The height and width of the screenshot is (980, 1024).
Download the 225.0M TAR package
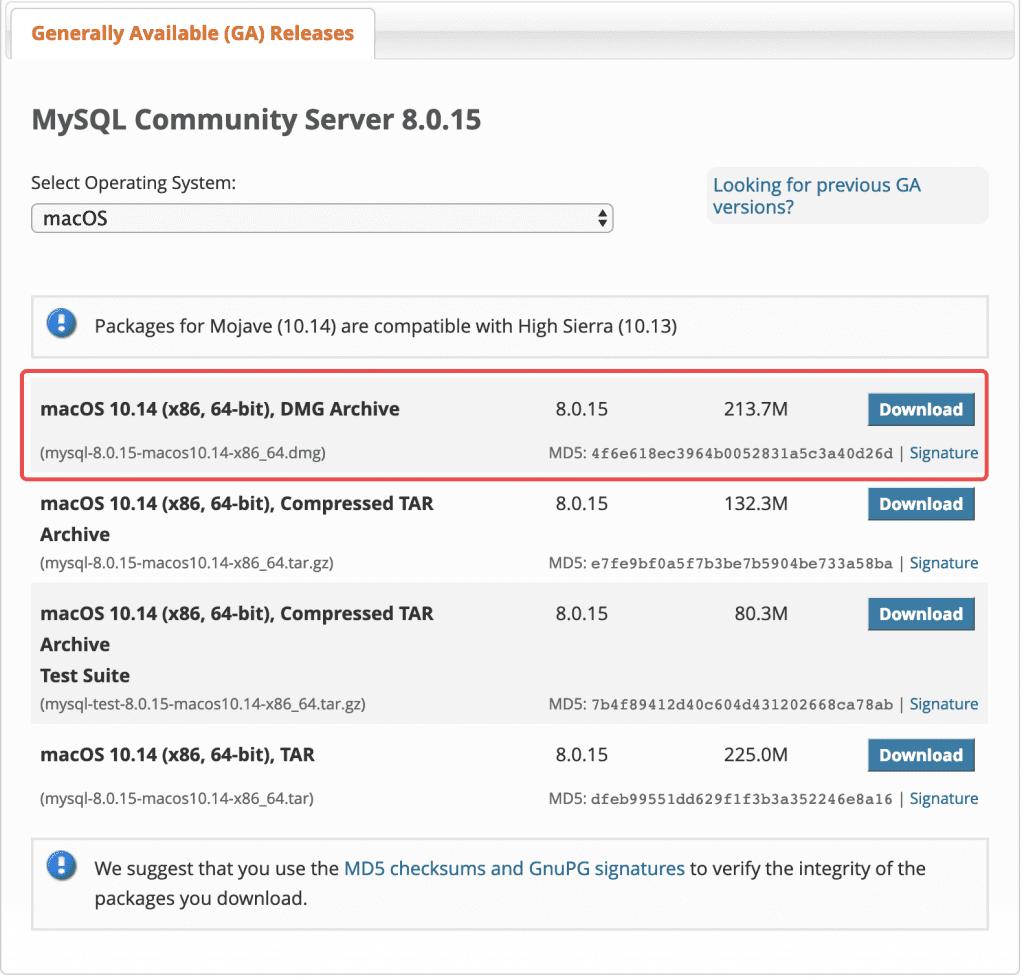click(920, 755)
